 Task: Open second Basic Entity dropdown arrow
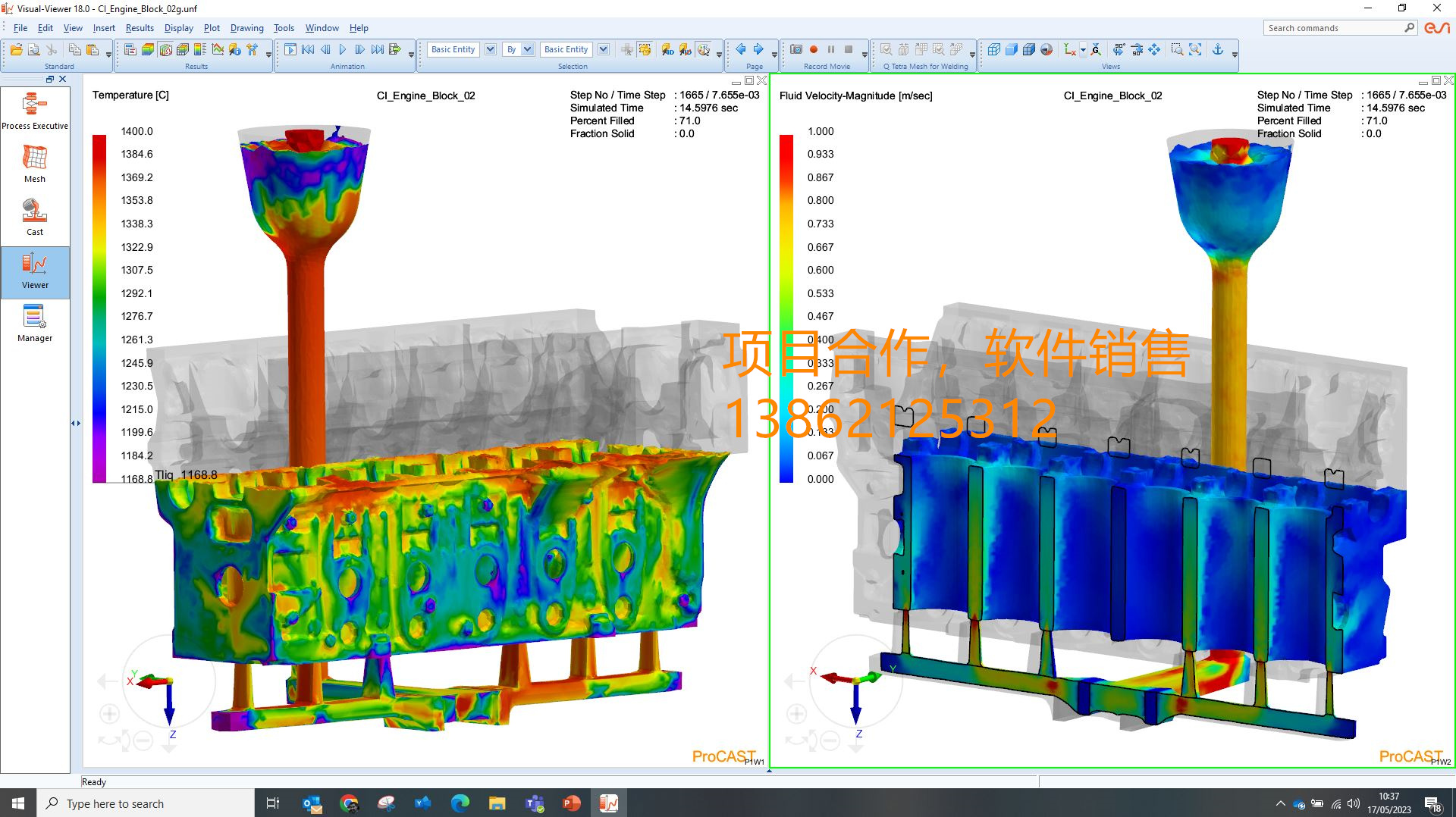pos(604,49)
